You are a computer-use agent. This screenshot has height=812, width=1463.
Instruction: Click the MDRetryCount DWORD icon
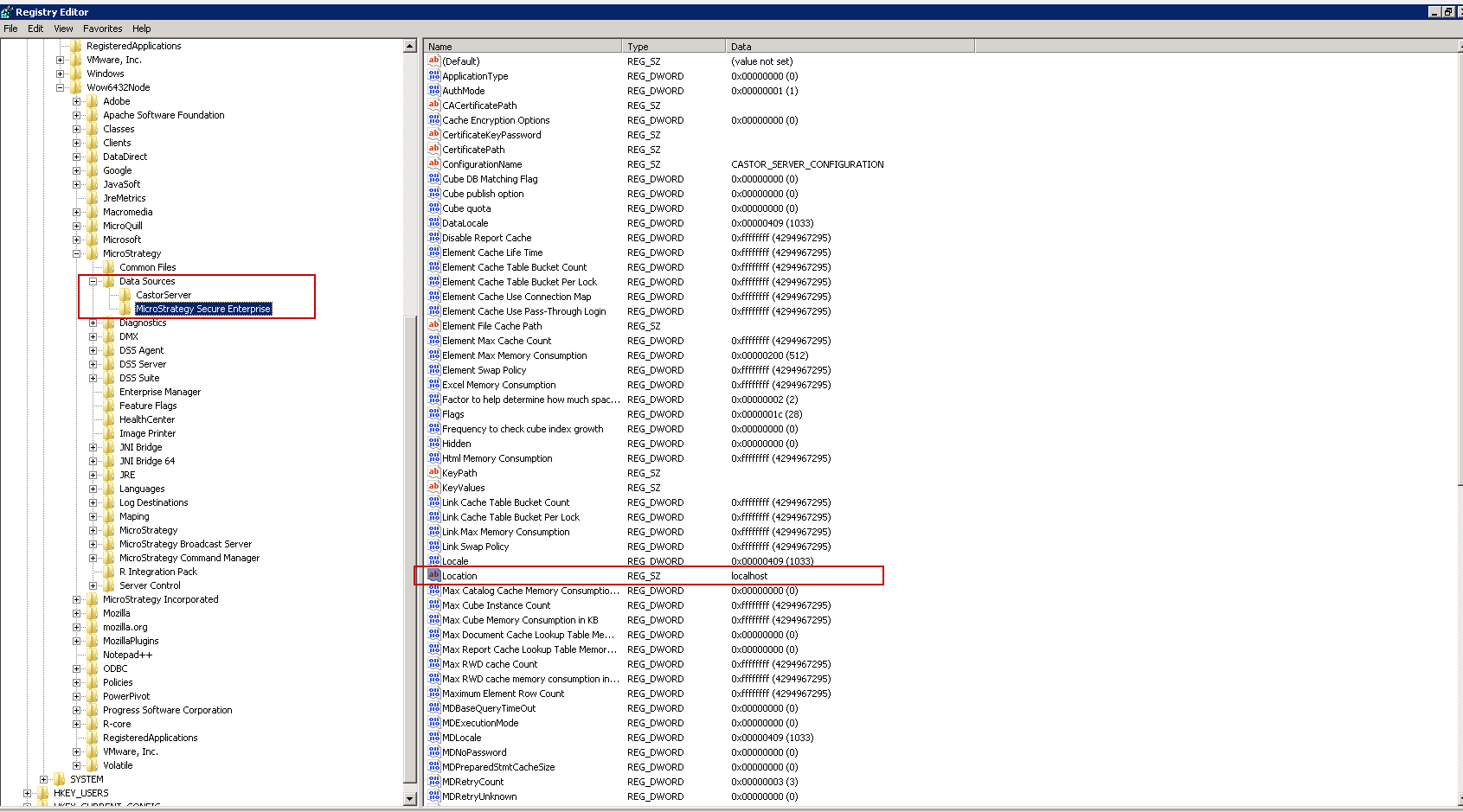[x=434, y=781]
